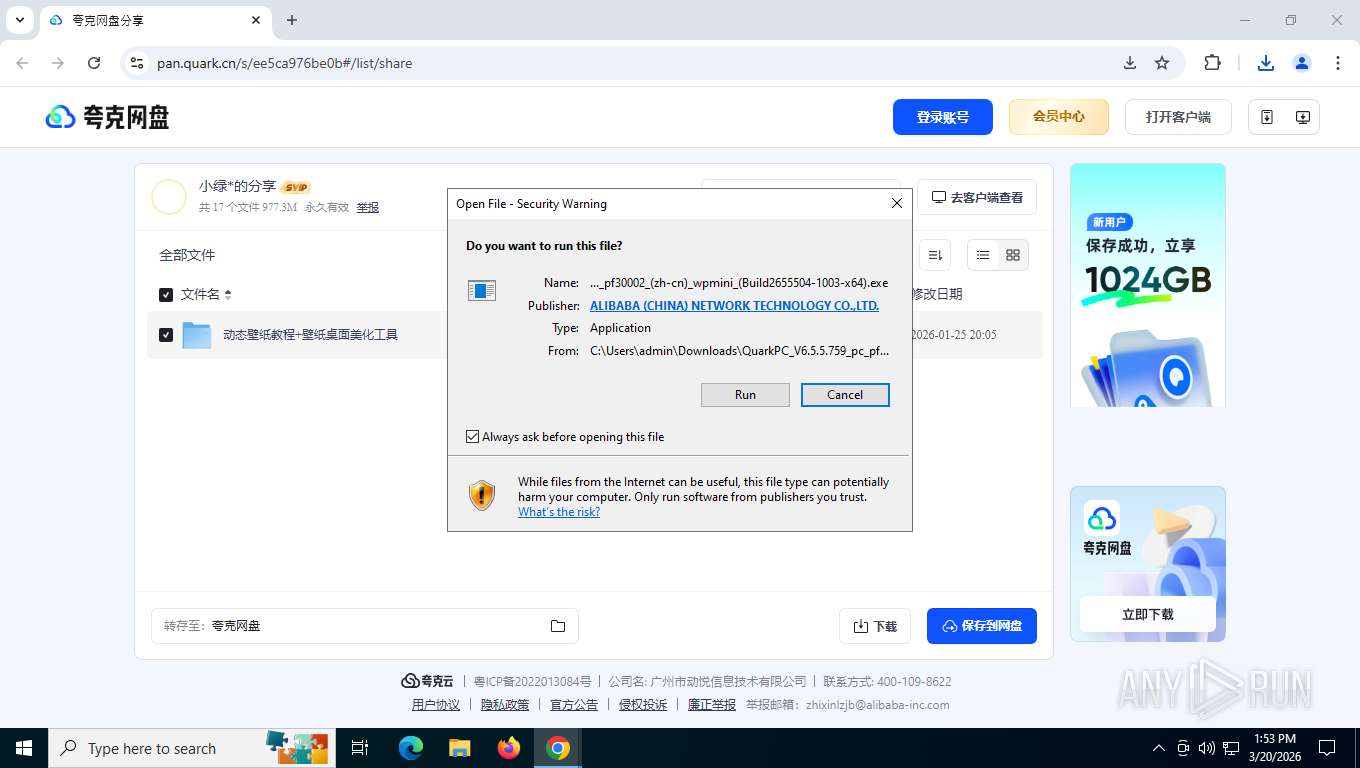This screenshot has height=768, width=1360.
Task: Click the Run button in security dialog
Action: click(x=745, y=395)
